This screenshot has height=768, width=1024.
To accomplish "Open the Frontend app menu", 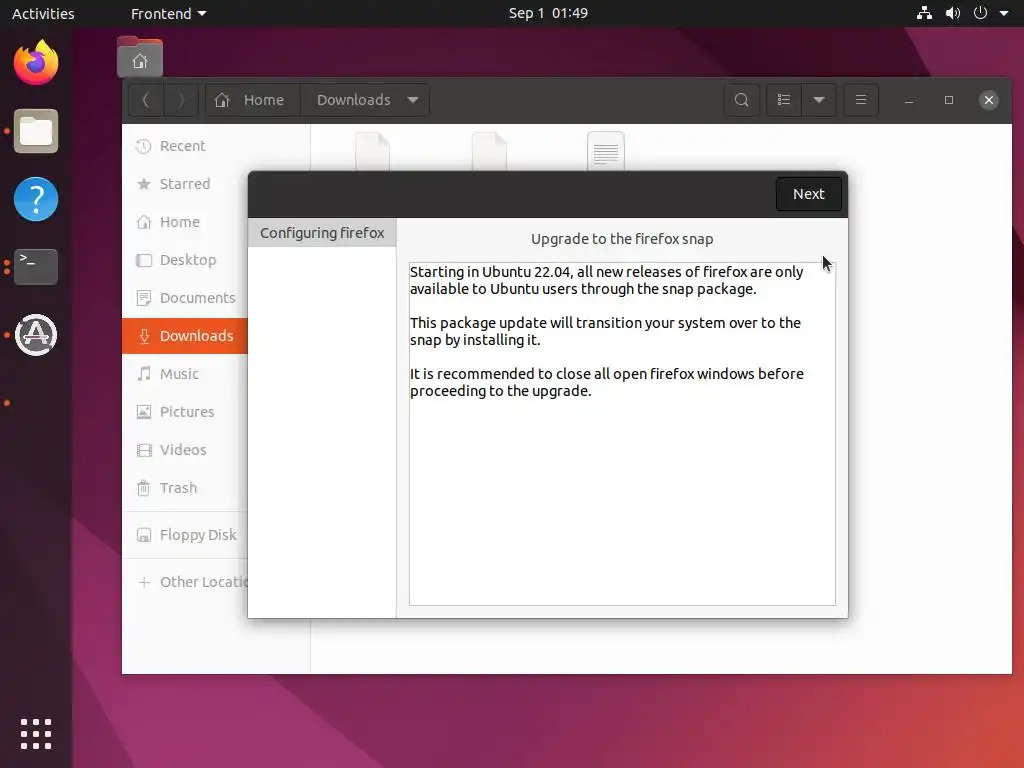I will [168, 13].
